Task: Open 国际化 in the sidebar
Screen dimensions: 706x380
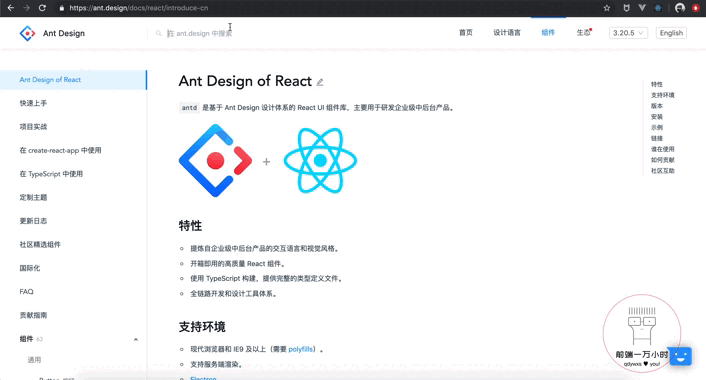Action: pyautogui.click(x=30, y=268)
